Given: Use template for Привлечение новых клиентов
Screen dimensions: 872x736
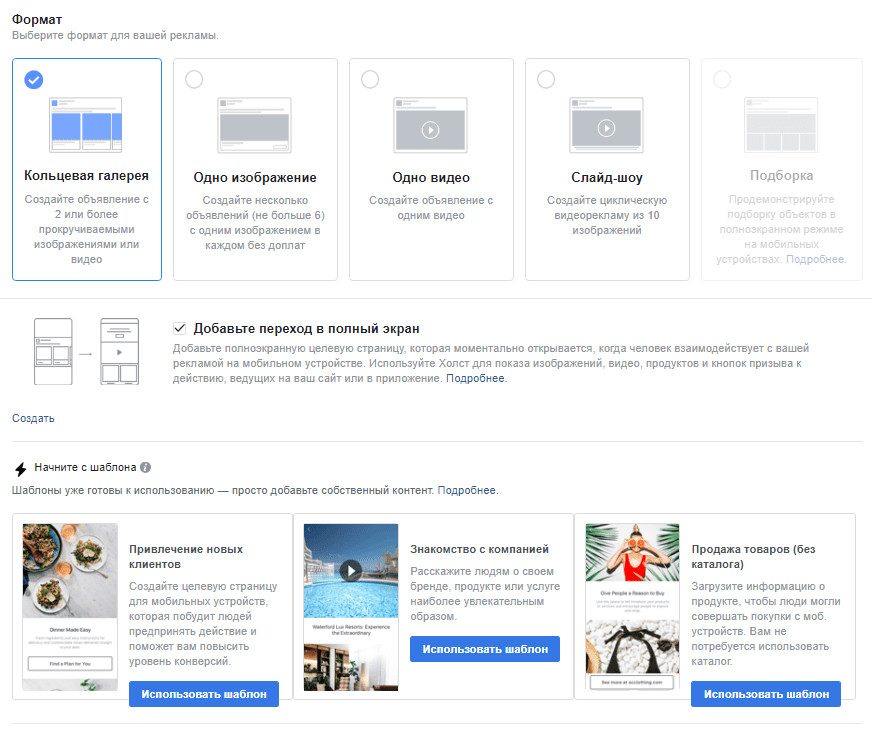Looking at the screenshot, I should point(204,694).
